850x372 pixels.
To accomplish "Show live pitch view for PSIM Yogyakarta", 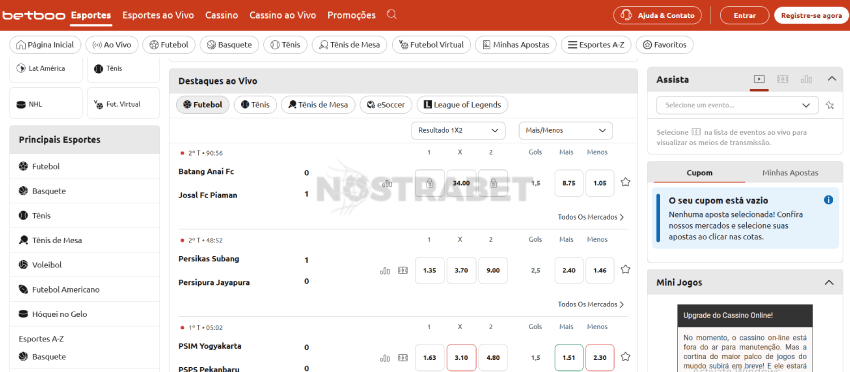I will coord(402,358).
